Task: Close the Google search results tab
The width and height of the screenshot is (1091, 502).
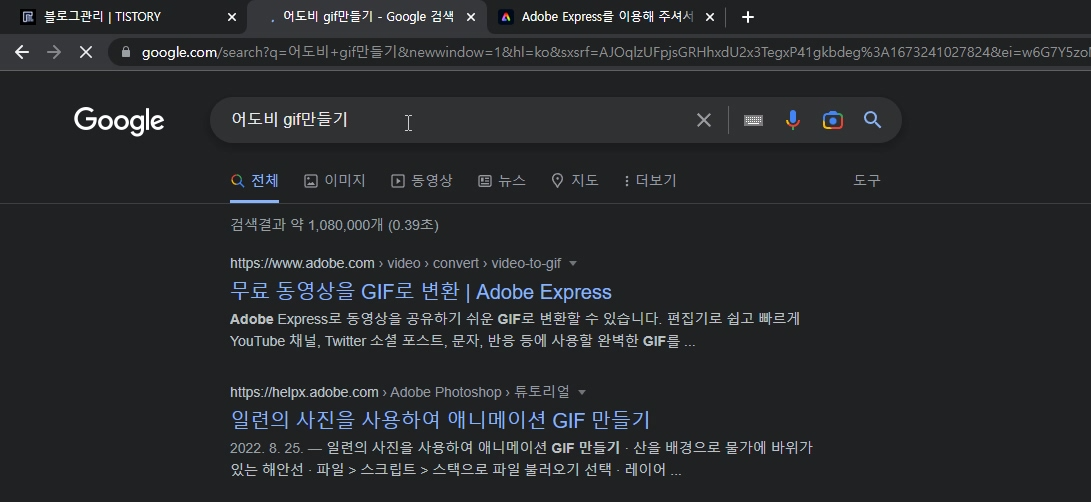Action: point(471,17)
